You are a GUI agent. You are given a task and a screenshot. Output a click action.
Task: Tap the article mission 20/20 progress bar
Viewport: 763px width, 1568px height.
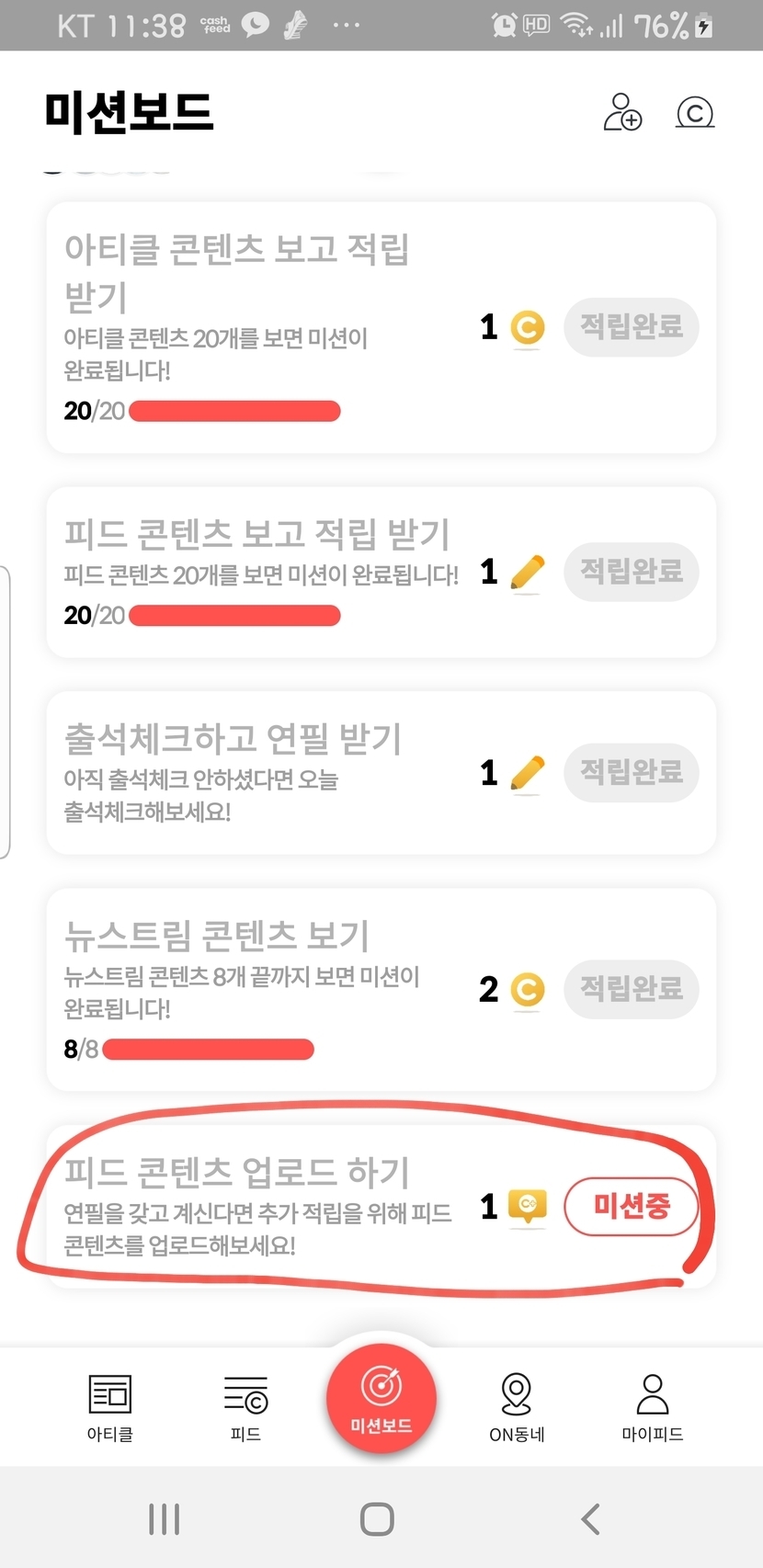[234, 411]
